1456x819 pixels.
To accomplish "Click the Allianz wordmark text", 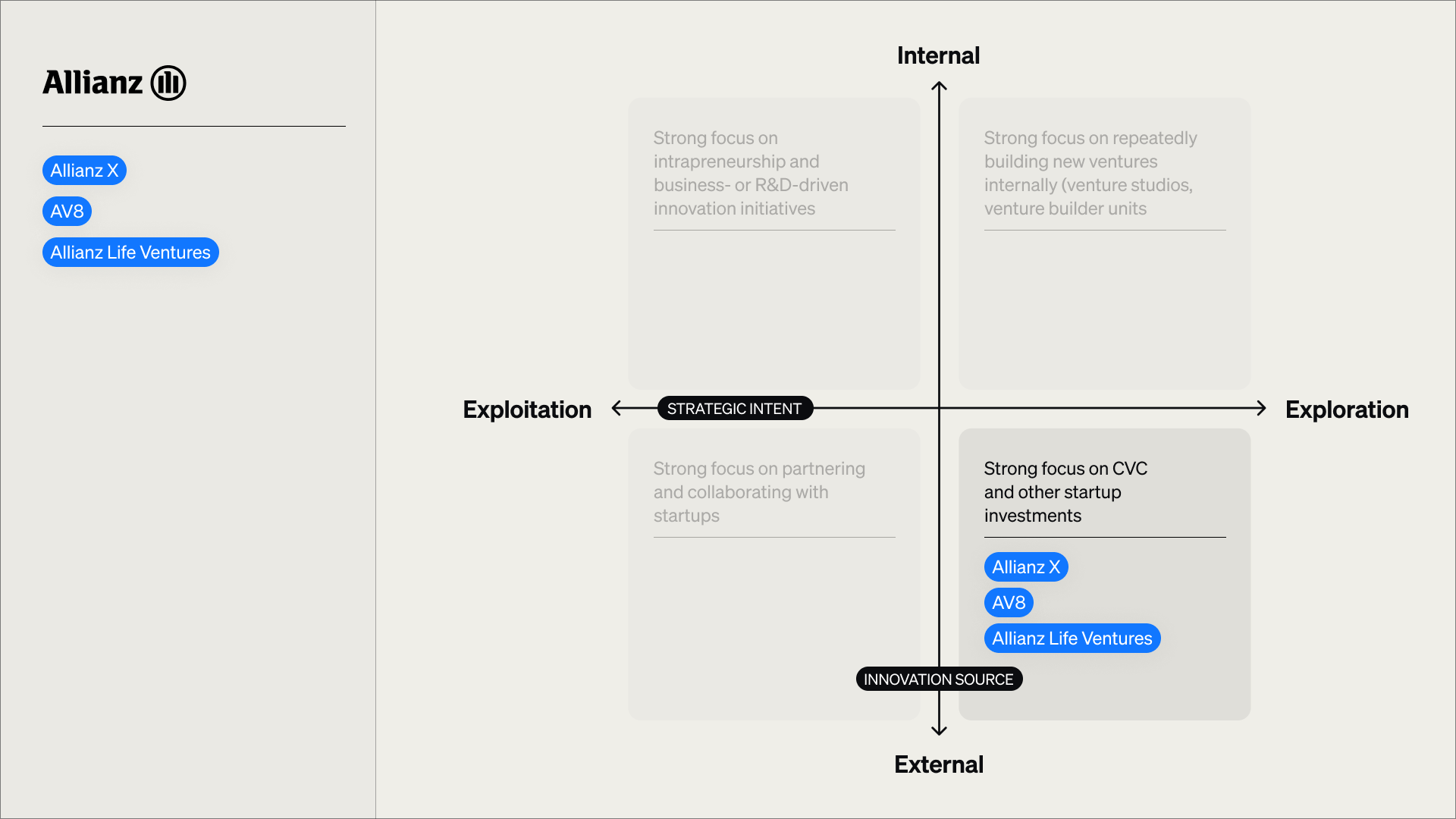I will (93, 83).
